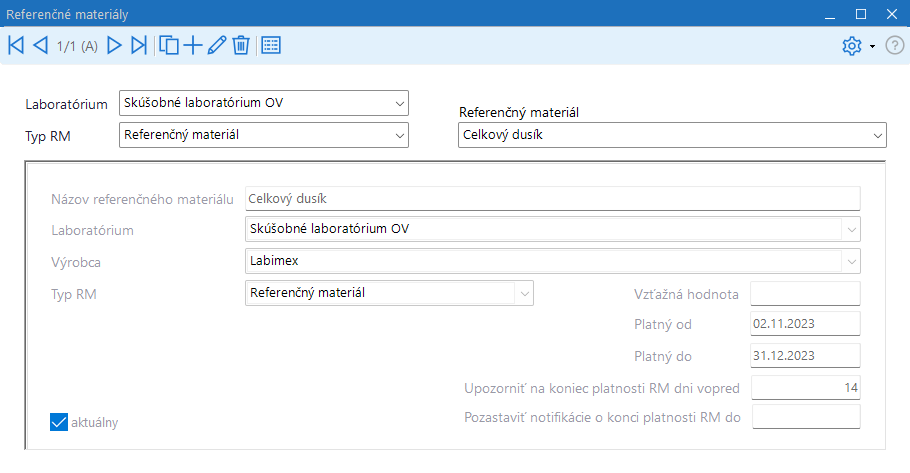The height and width of the screenshot is (473, 910).
Task: Maximize the Referenčné materiály window
Action: (860, 13)
